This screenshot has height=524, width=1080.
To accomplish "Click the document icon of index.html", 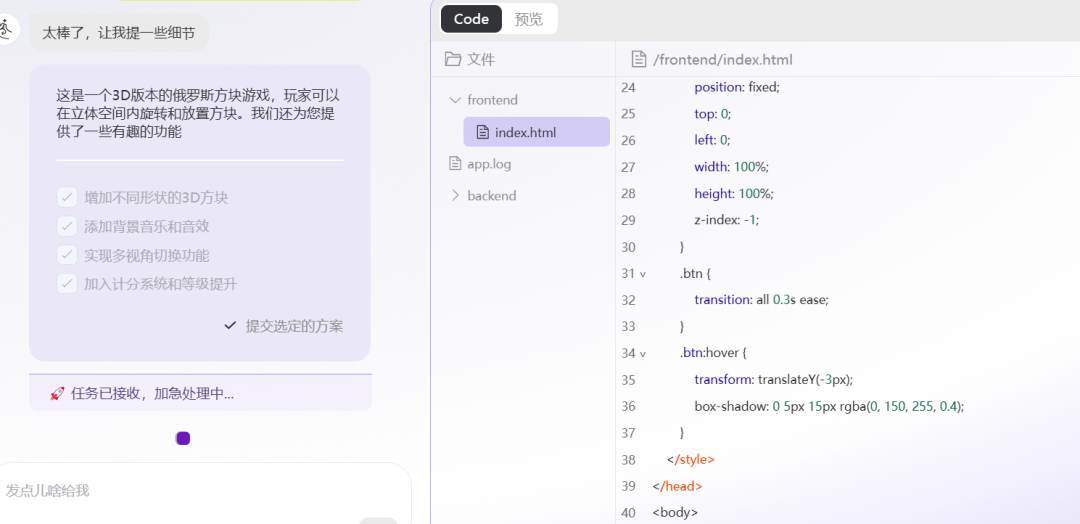I will [x=483, y=132].
